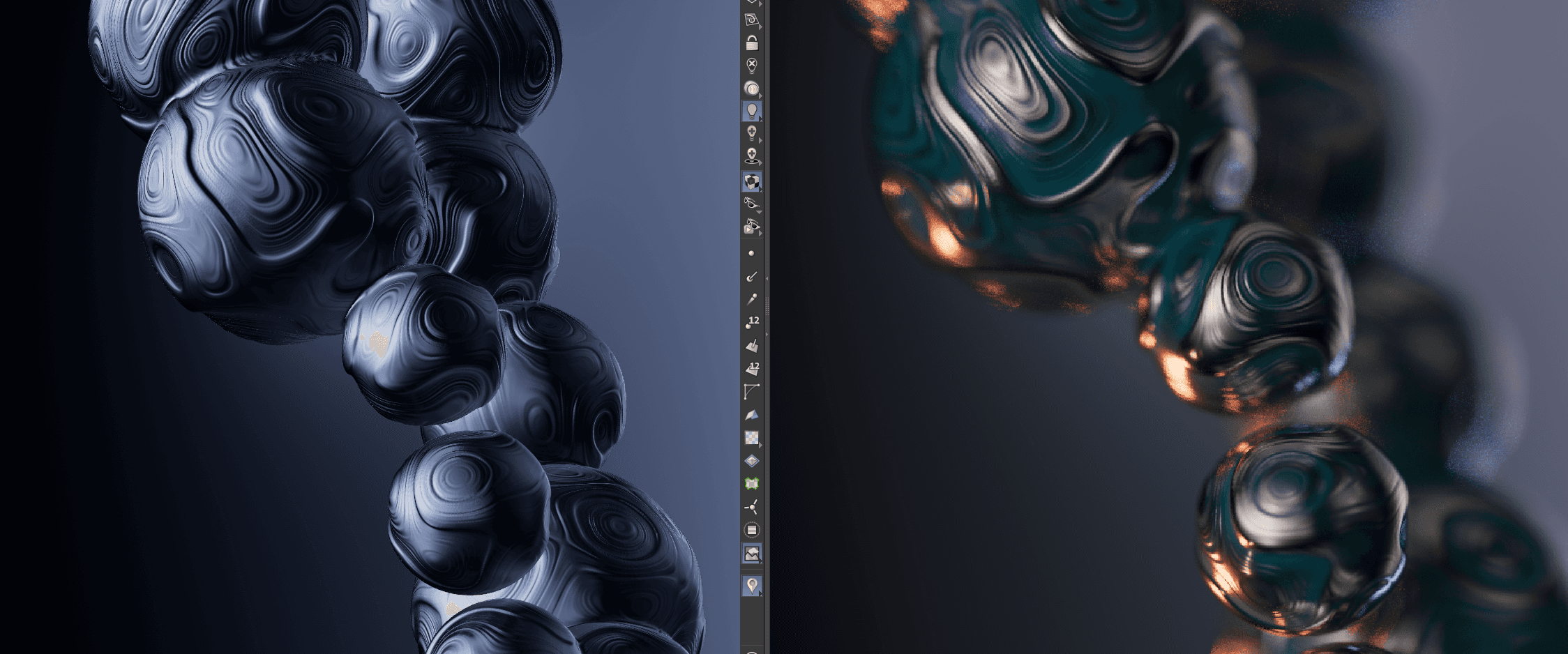The height and width of the screenshot is (654, 1568).
Task: Select high quality lighting with shadows icon
Action: click(x=751, y=155)
